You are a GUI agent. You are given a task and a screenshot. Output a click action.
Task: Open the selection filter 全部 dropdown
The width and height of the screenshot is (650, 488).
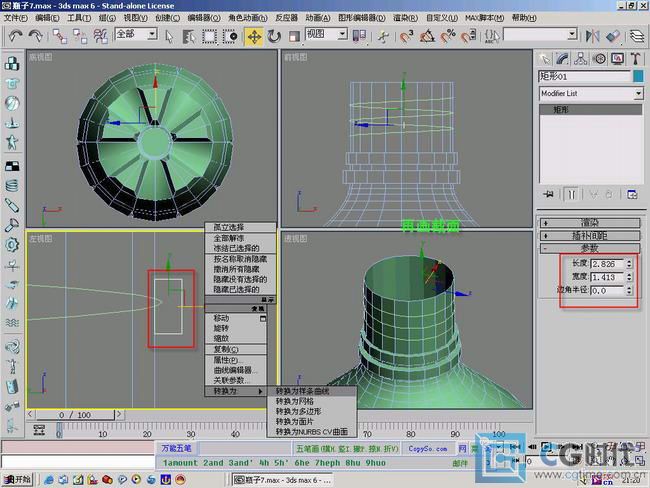pos(153,34)
